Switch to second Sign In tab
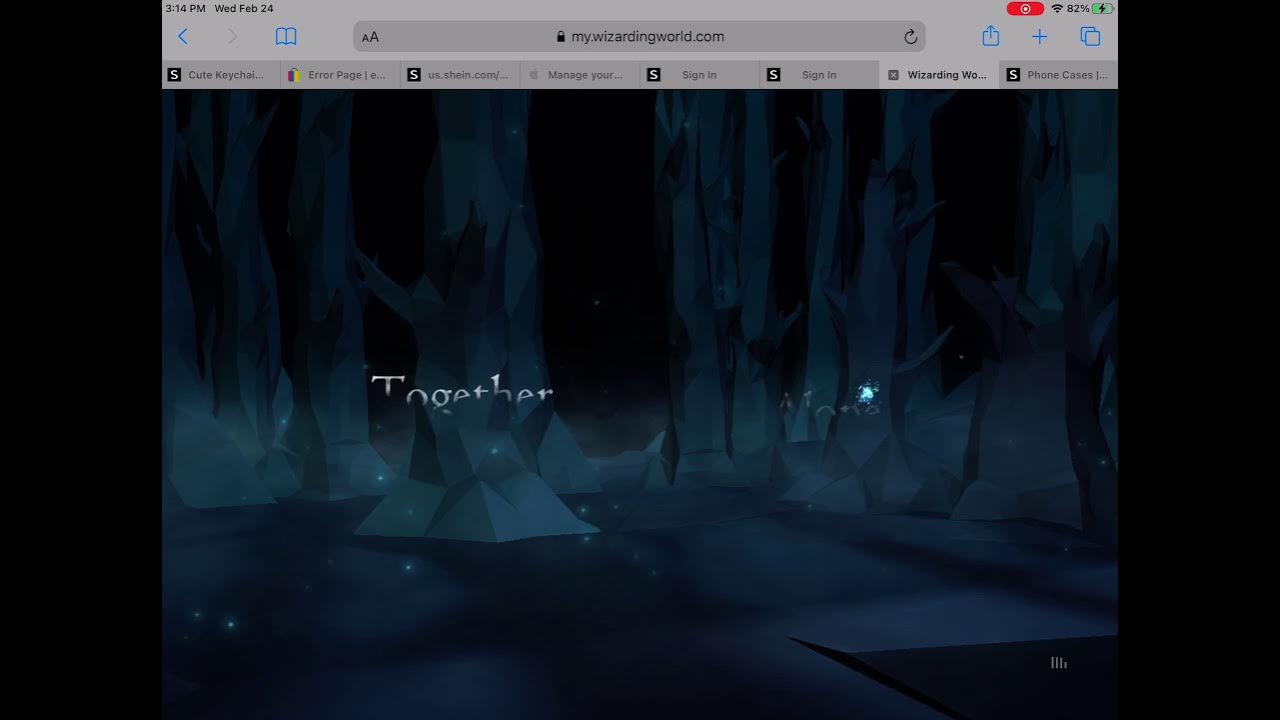The width and height of the screenshot is (1280, 720). 820,75
